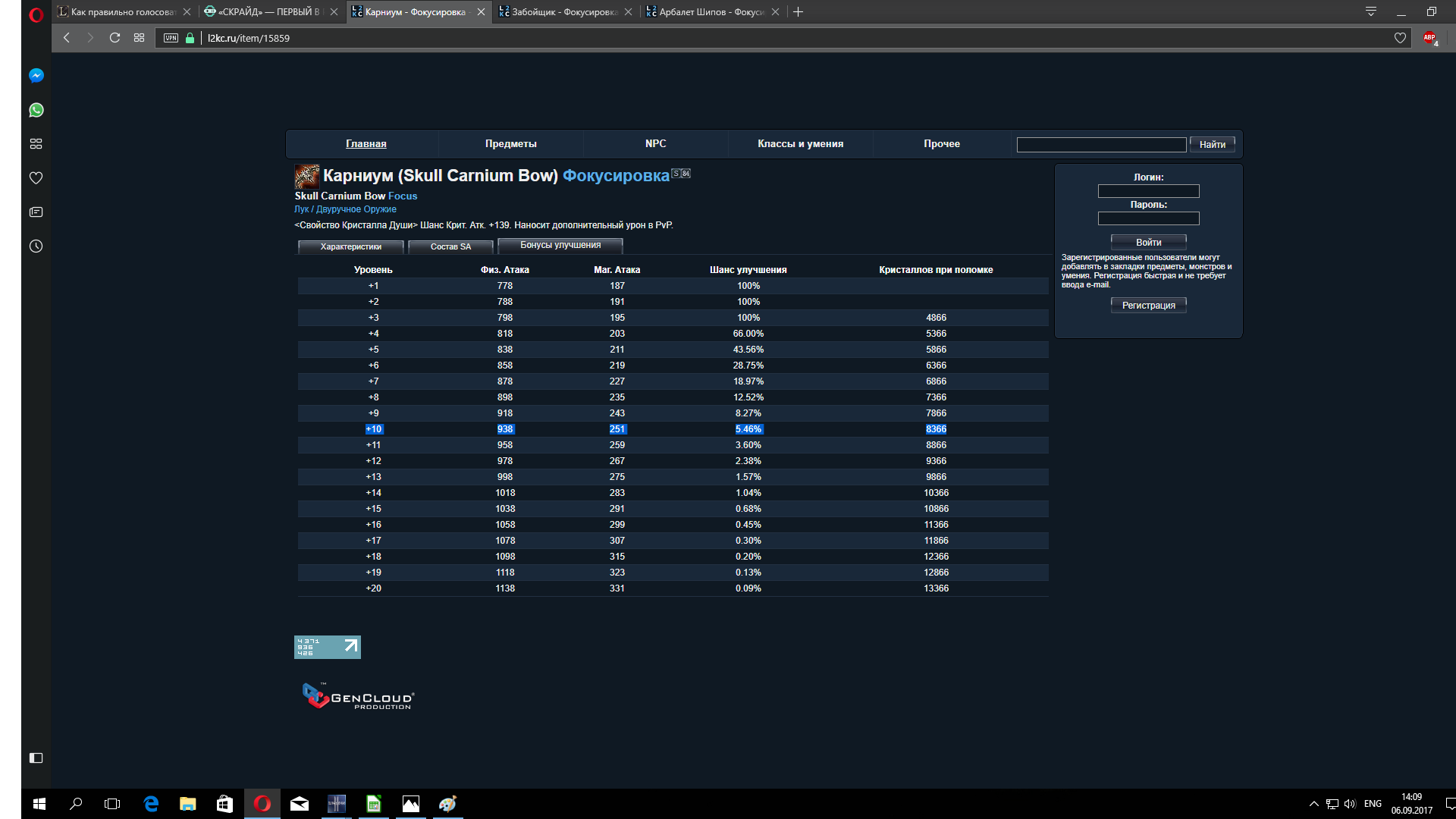Viewport: 1456px width, 819px height.
Task: Open Windows Store from taskbar
Action: [x=224, y=804]
